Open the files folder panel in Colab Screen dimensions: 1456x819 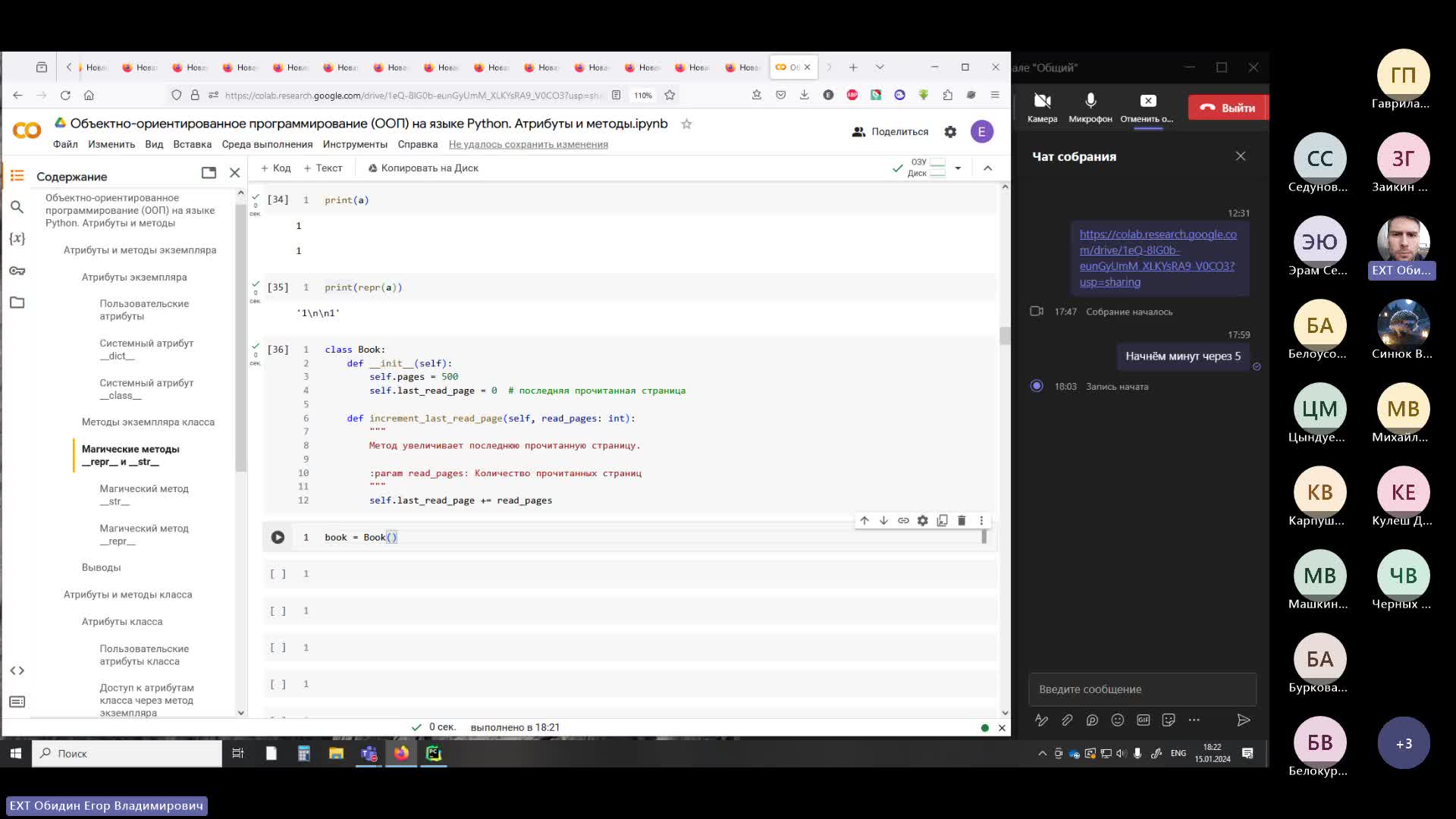(x=17, y=303)
